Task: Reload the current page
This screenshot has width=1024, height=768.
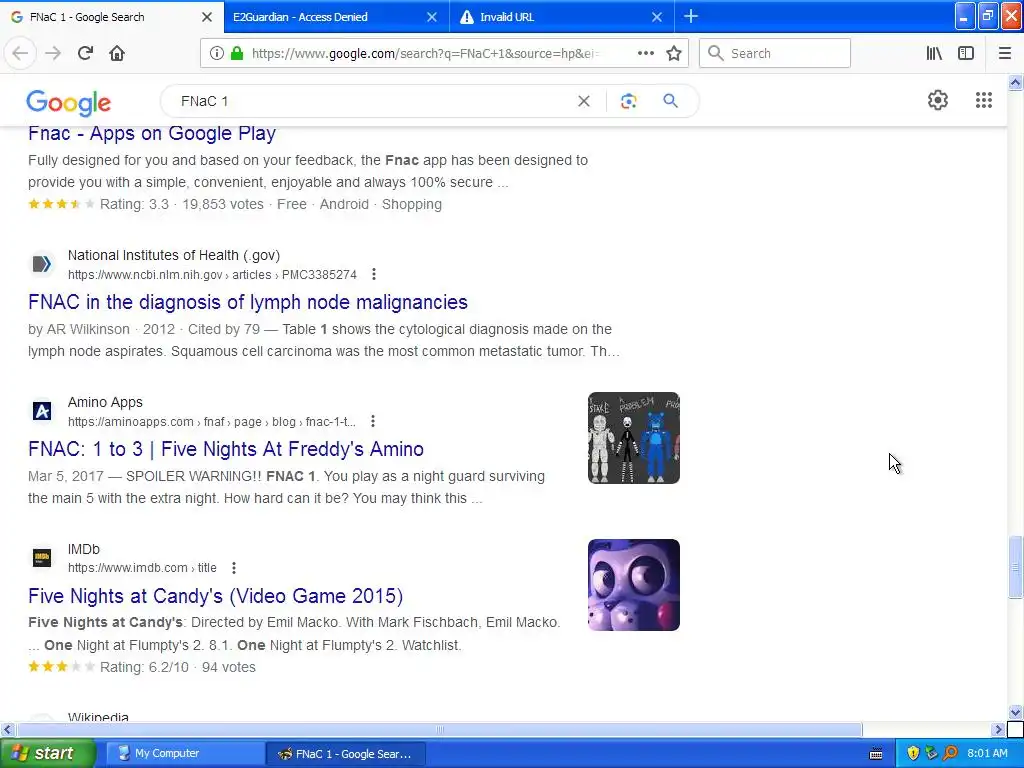Action: (x=85, y=53)
